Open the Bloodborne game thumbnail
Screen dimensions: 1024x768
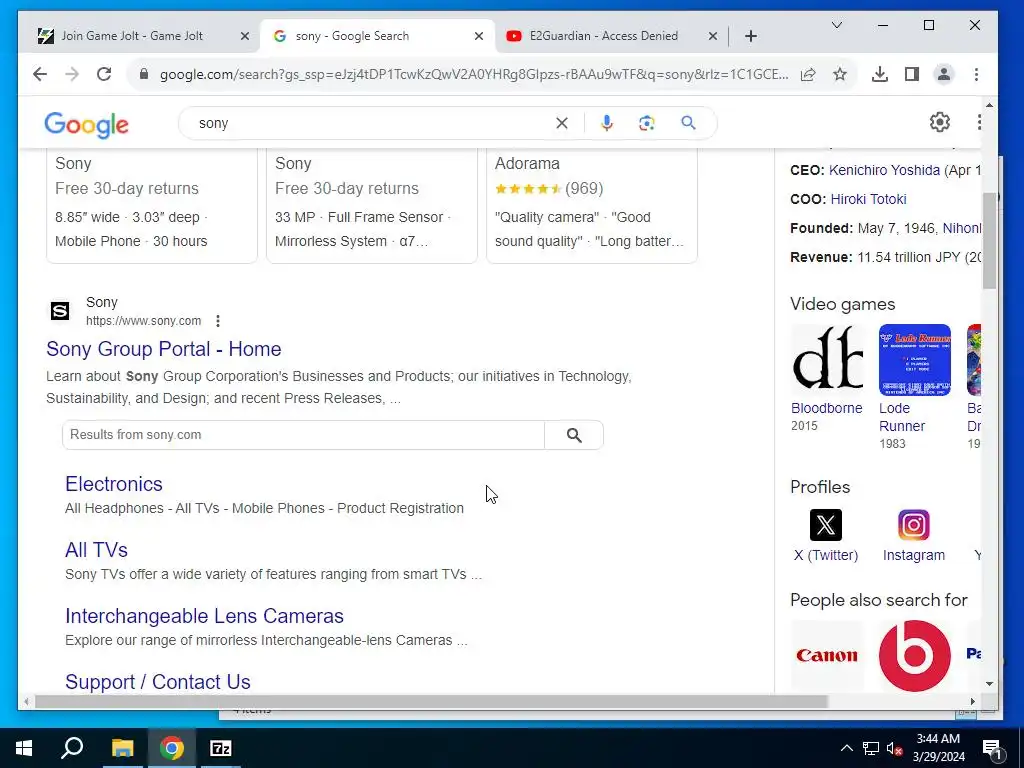[x=827, y=360]
